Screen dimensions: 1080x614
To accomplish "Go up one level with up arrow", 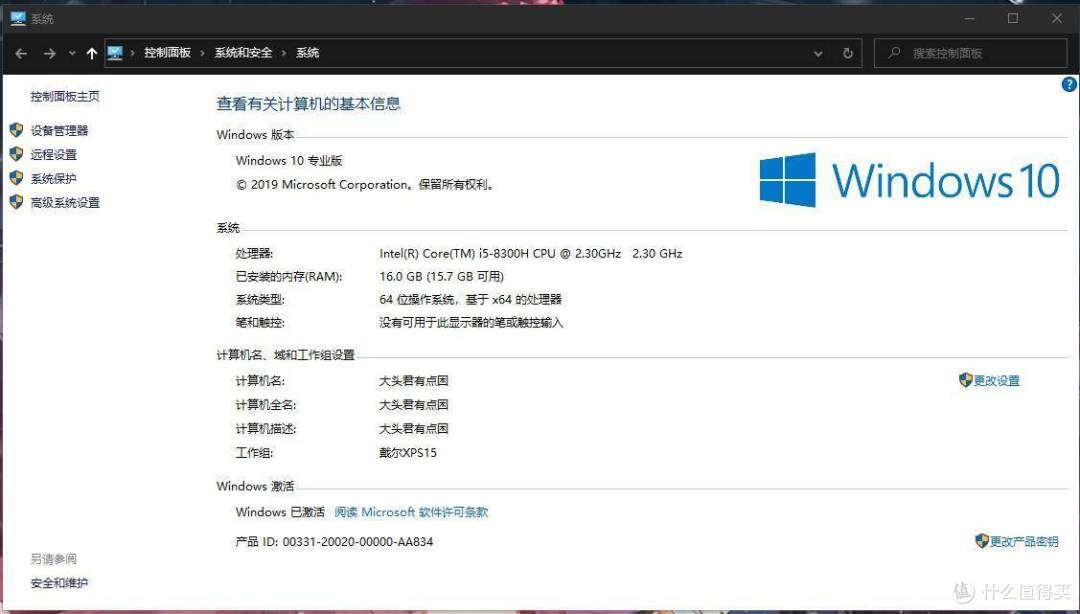I will tap(92, 53).
